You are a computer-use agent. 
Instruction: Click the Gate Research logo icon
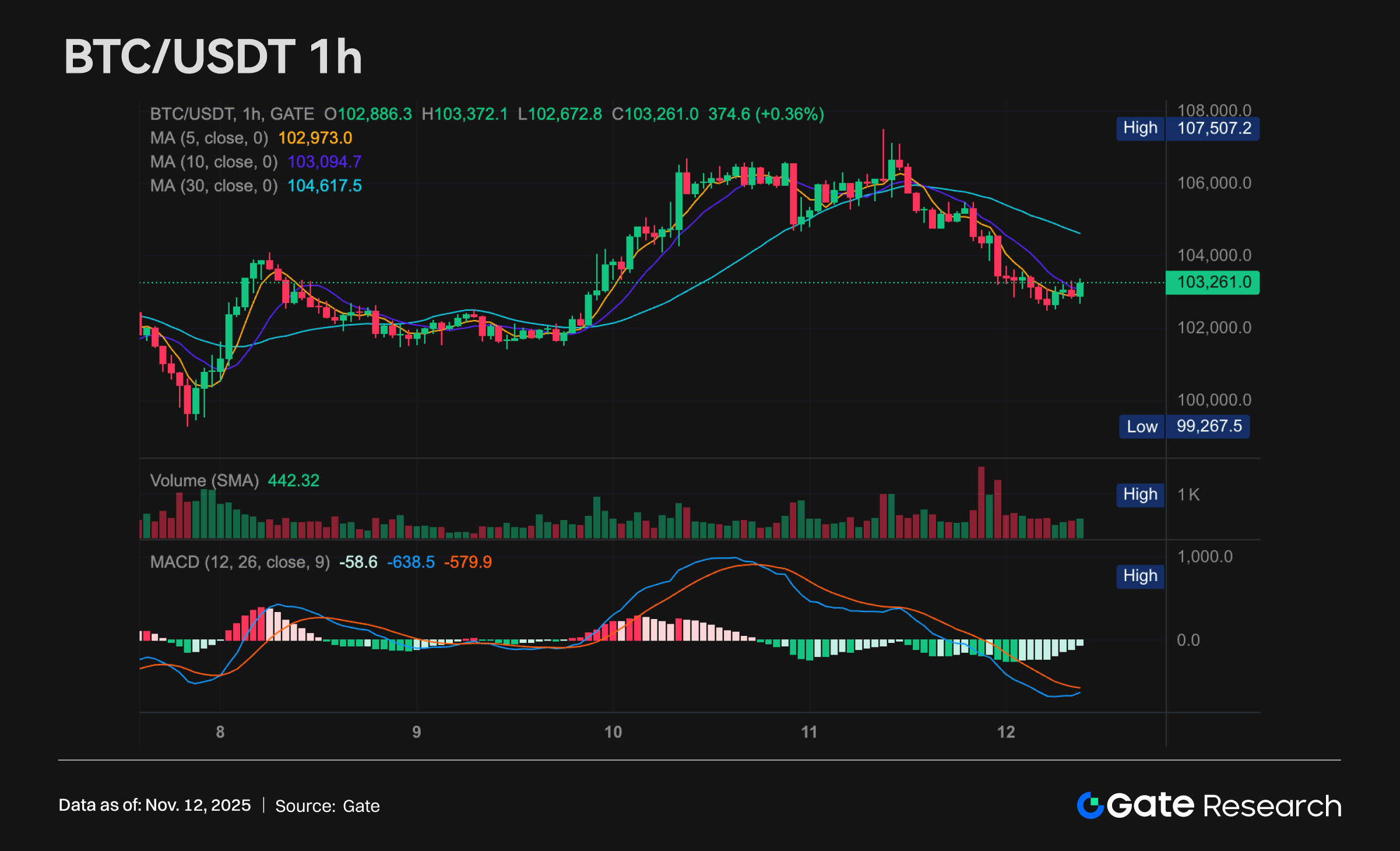pyautogui.click(x=1090, y=806)
